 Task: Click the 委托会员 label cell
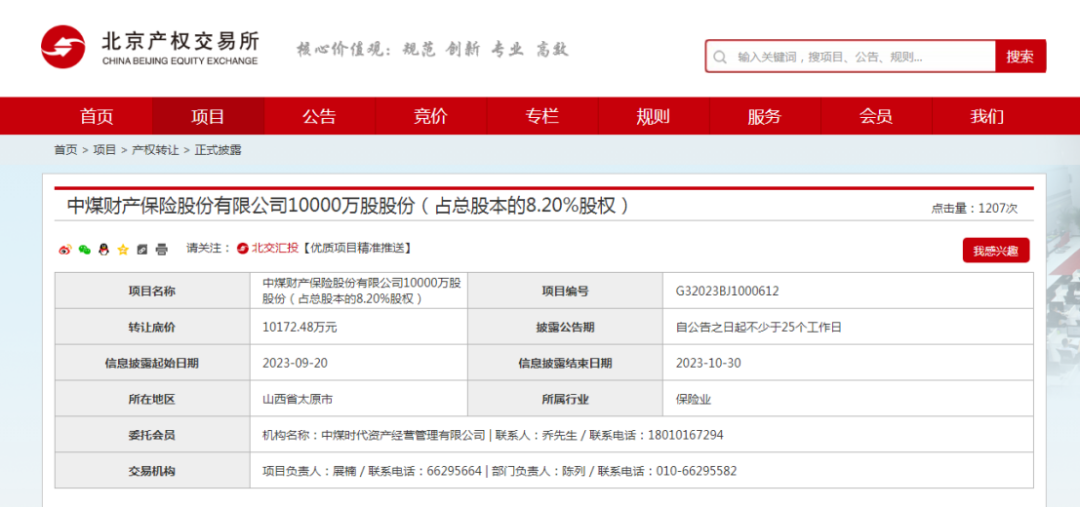click(152, 435)
